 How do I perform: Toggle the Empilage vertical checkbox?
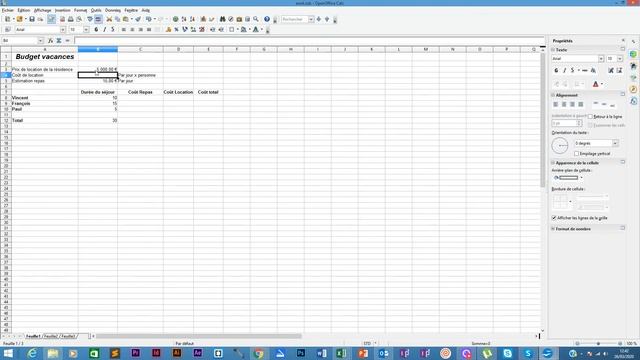[x=576, y=154]
